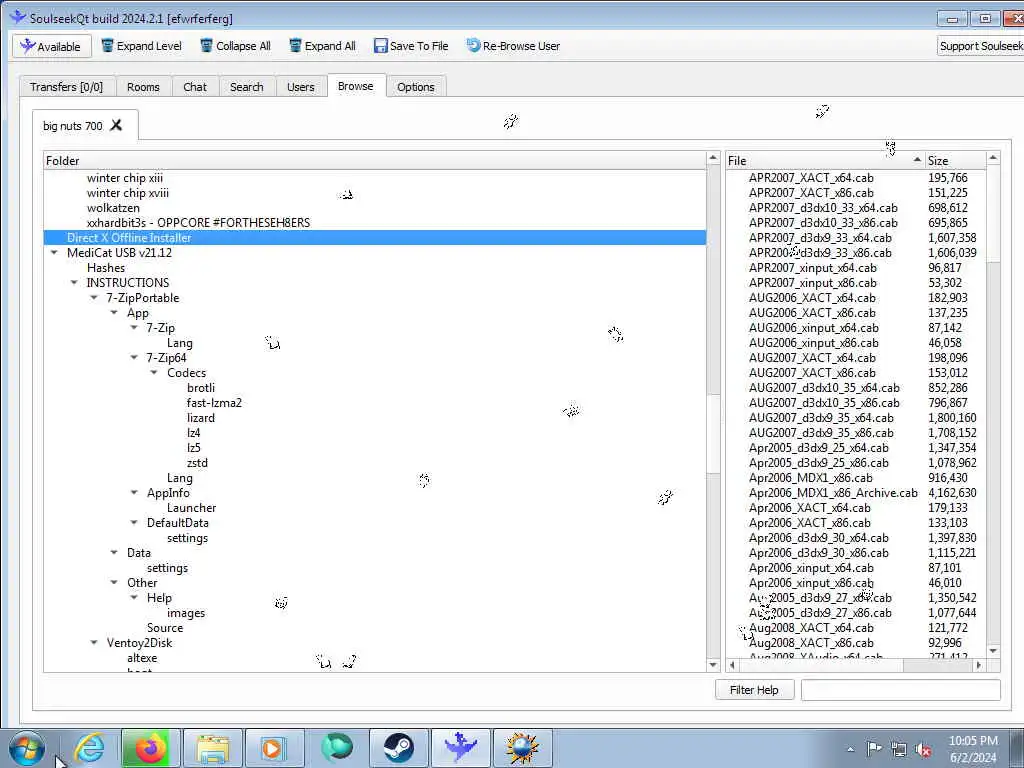Select file APR2007_XACT_x64.cab
The height and width of the screenshot is (768, 1024).
coord(811,178)
